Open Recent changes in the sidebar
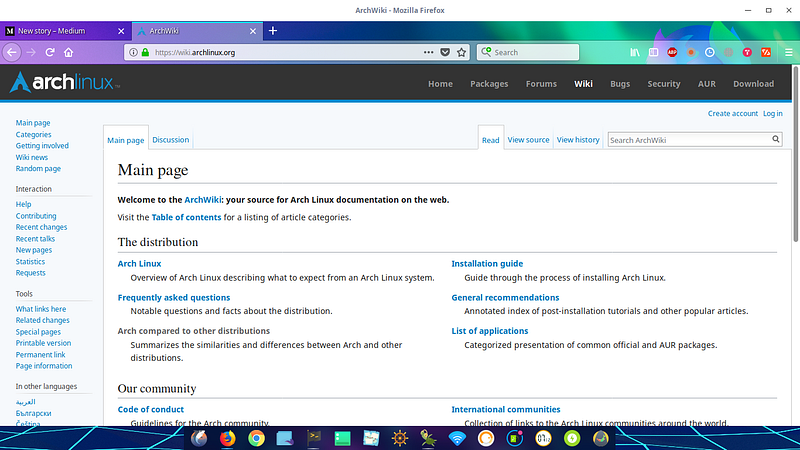 41,227
